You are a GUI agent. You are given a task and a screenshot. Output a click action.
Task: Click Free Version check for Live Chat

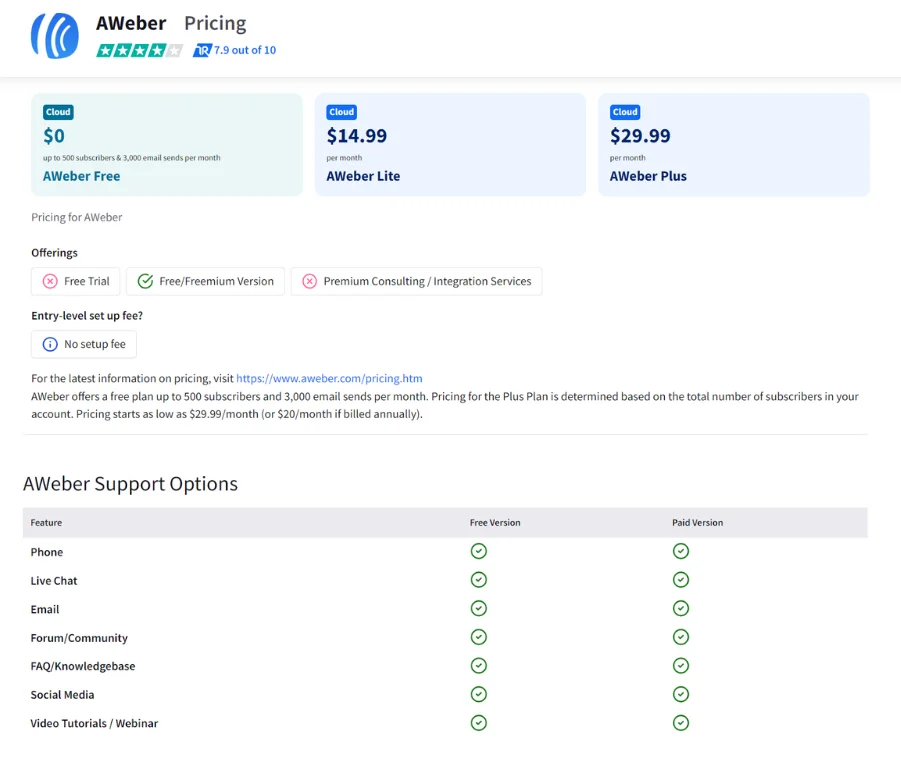pyautogui.click(x=479, y=580)
